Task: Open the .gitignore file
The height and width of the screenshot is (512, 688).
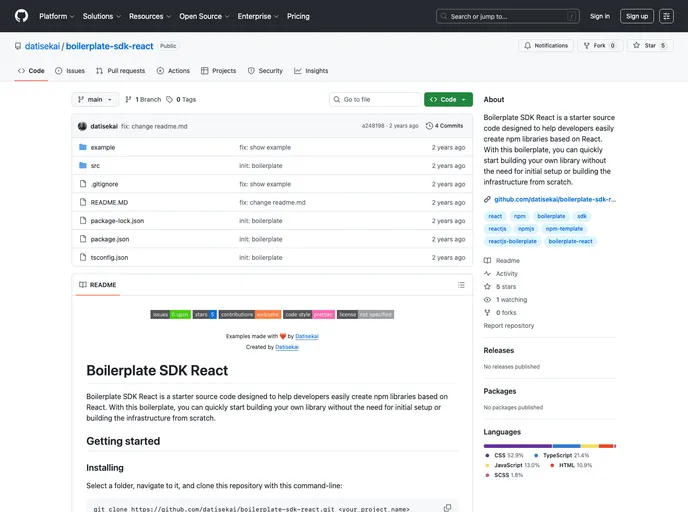Action: pos(104,184)
